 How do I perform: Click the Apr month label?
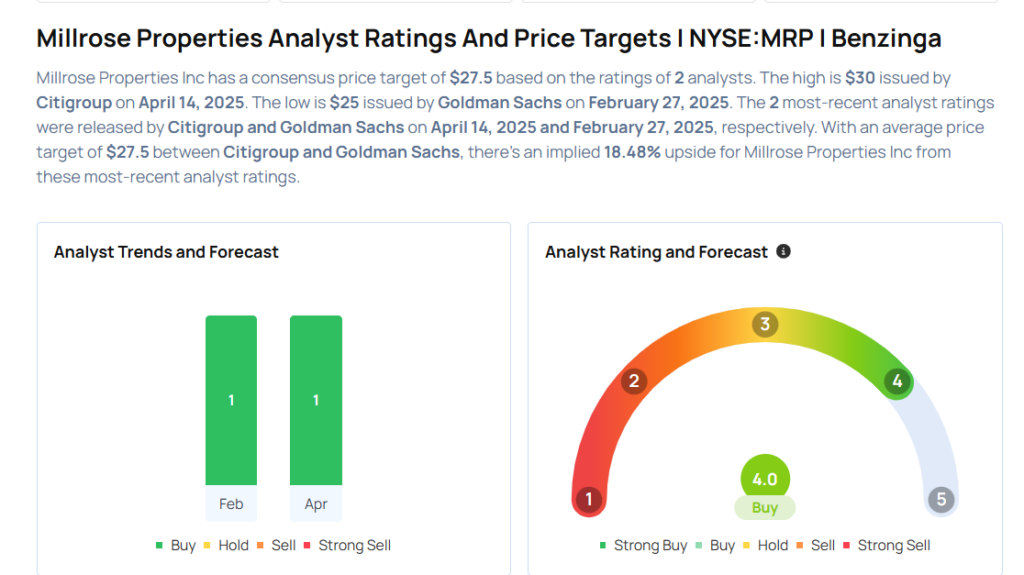[x=316, y=504]
